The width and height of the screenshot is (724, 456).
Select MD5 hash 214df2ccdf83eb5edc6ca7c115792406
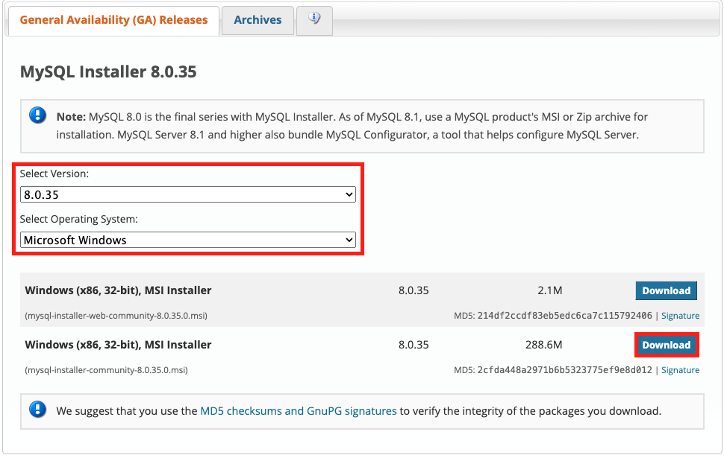click(565, 316)
